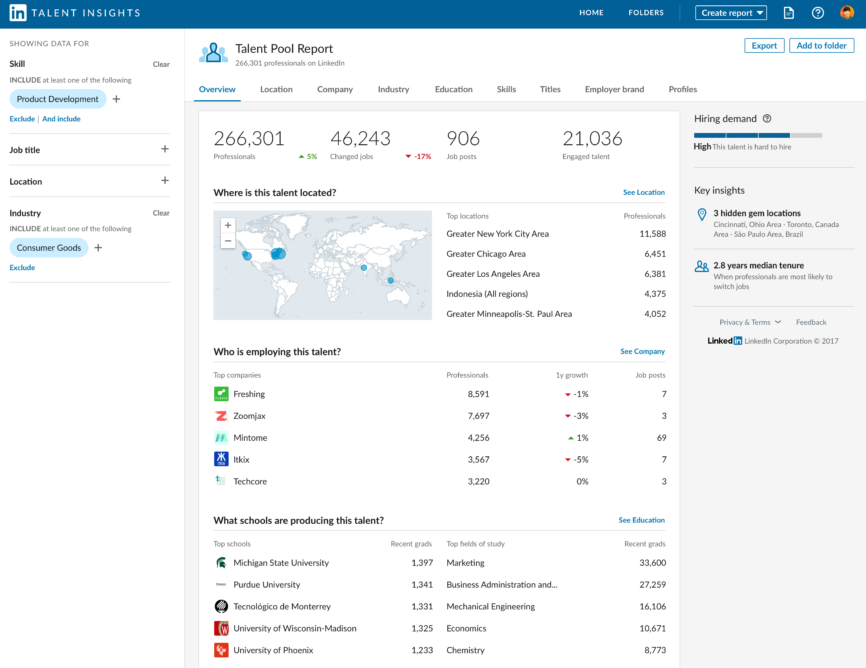Zoom out on the talent map
The image size is (866, 668).
[228, 241]
